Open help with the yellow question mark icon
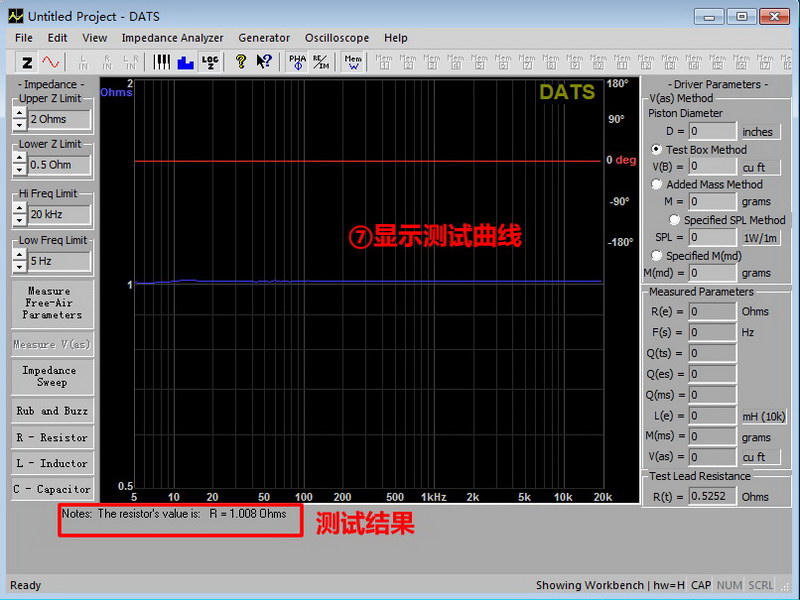This screenshot has height=600, width=800. point(241,62)
